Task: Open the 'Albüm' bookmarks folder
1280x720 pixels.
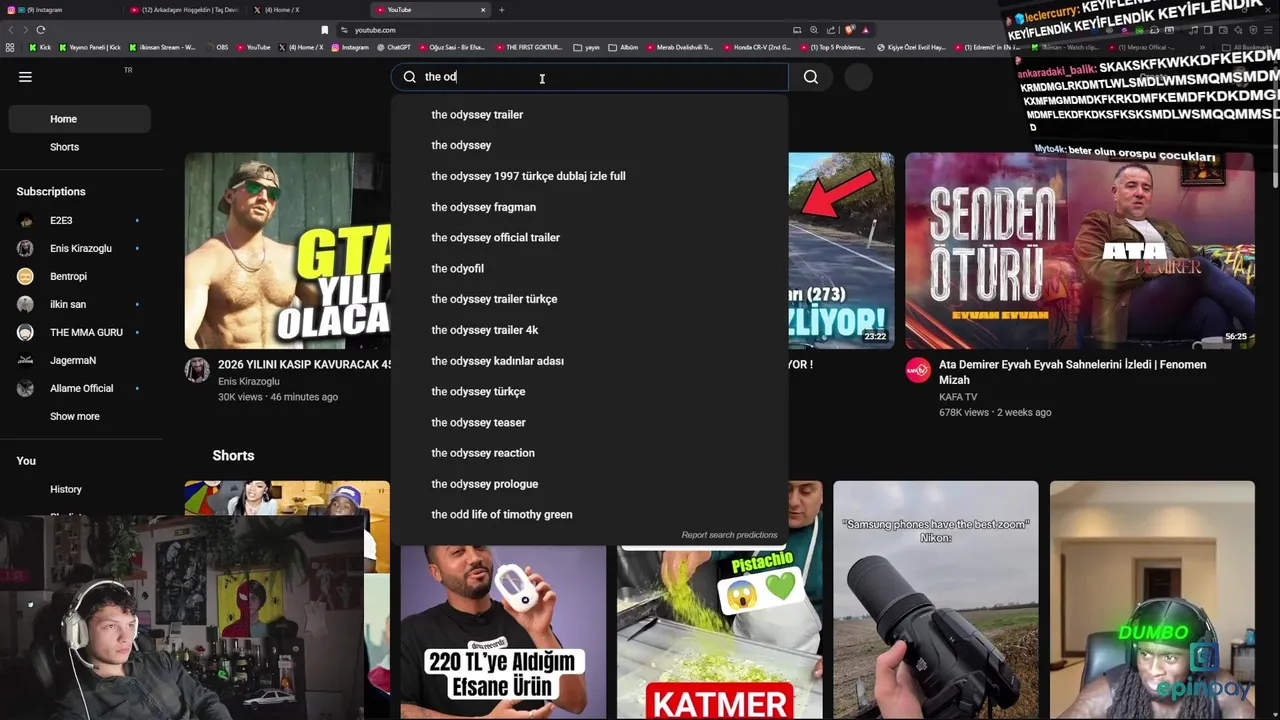Action: pos(623,47)
